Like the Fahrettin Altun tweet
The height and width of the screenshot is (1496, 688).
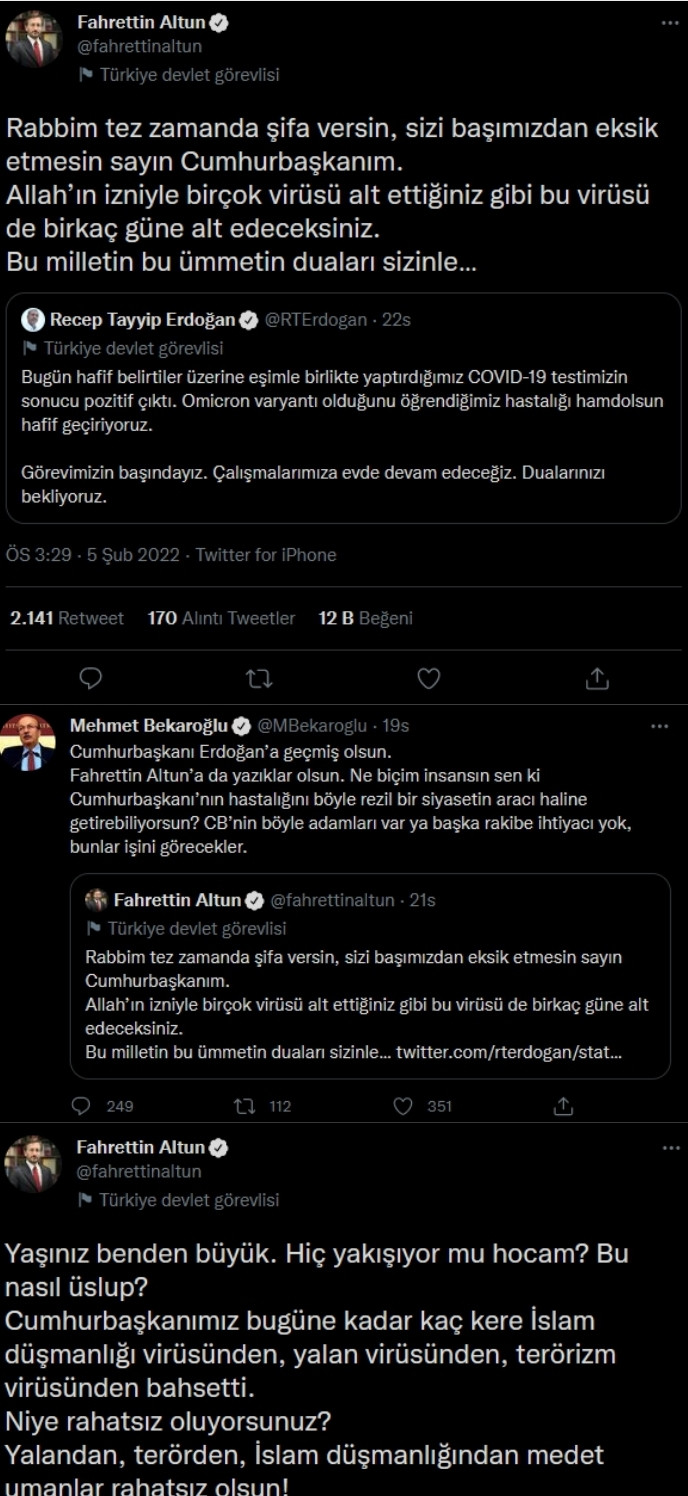tap(428, 679)
